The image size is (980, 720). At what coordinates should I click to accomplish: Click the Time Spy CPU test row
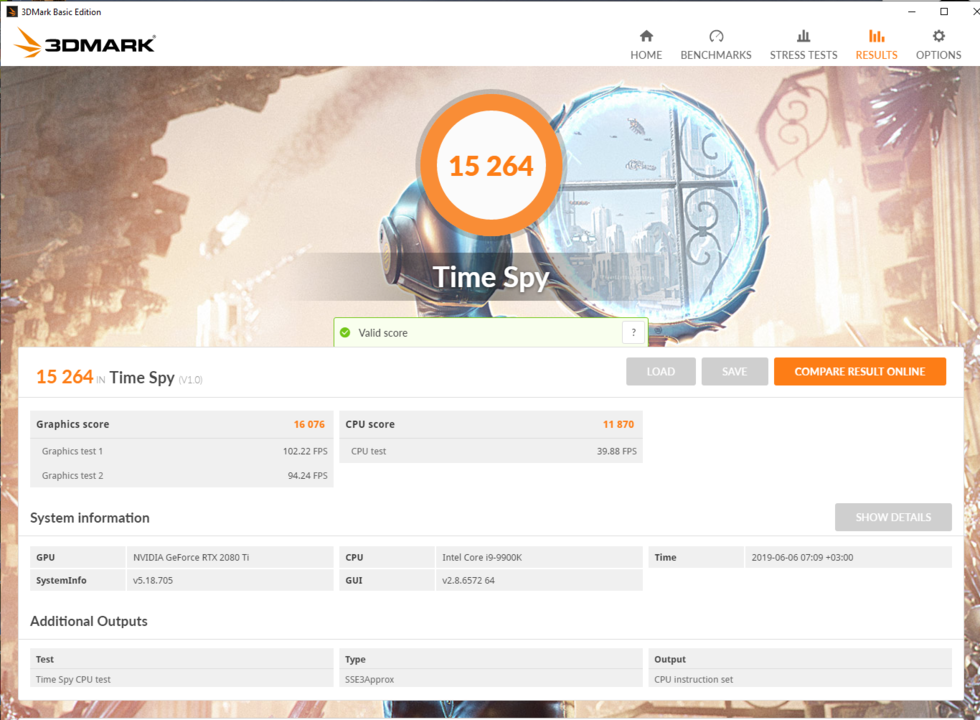(x=181, y=679)
